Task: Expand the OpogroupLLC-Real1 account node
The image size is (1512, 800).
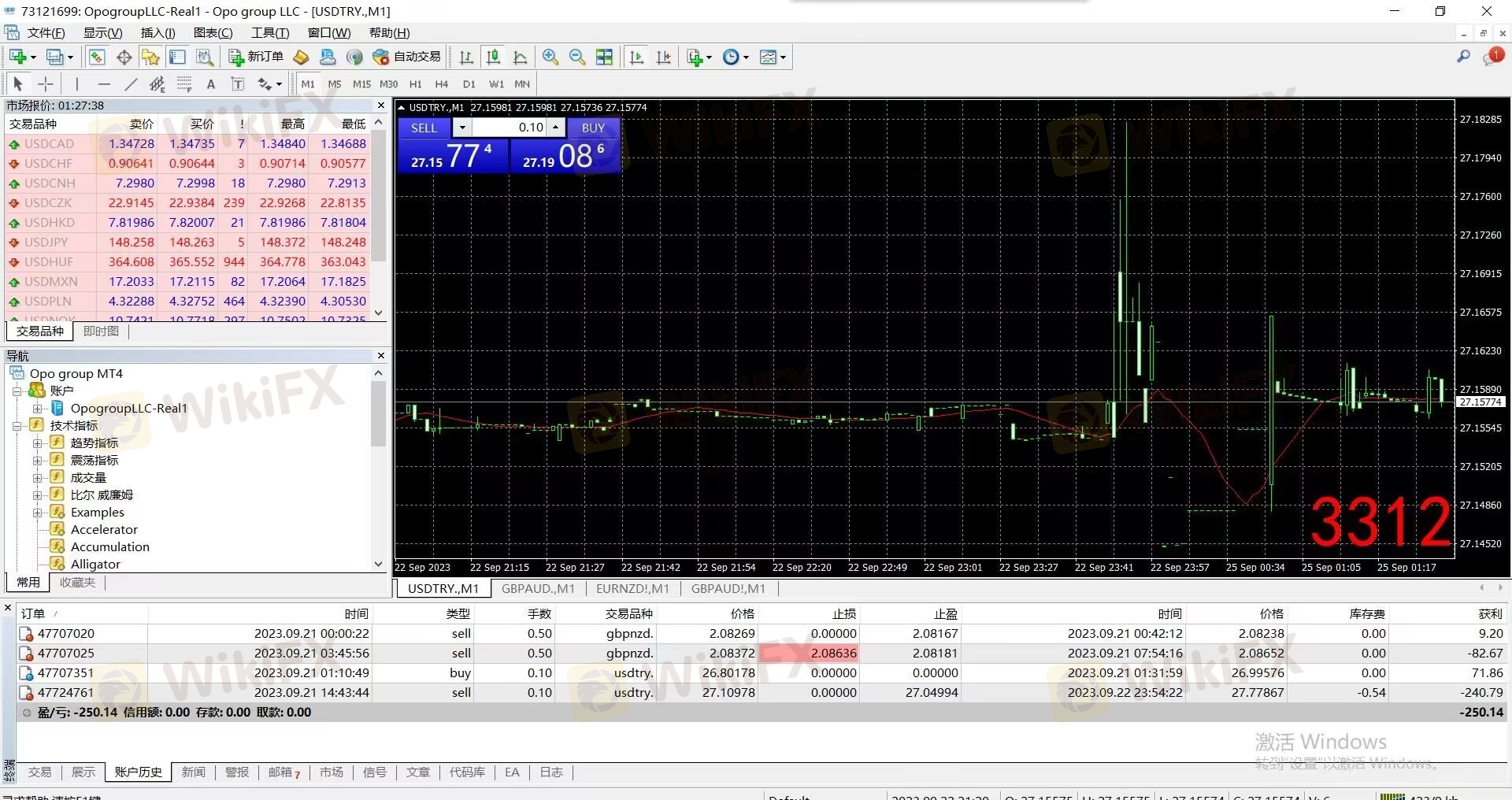Action: click(x=37, y=409)
